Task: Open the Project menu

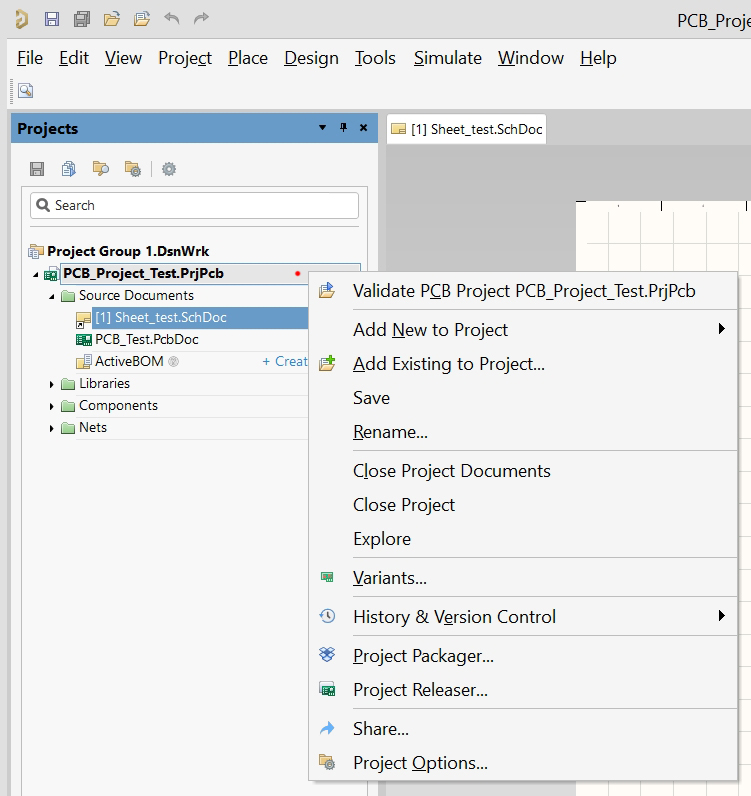Action: click(x=185, y=58)
